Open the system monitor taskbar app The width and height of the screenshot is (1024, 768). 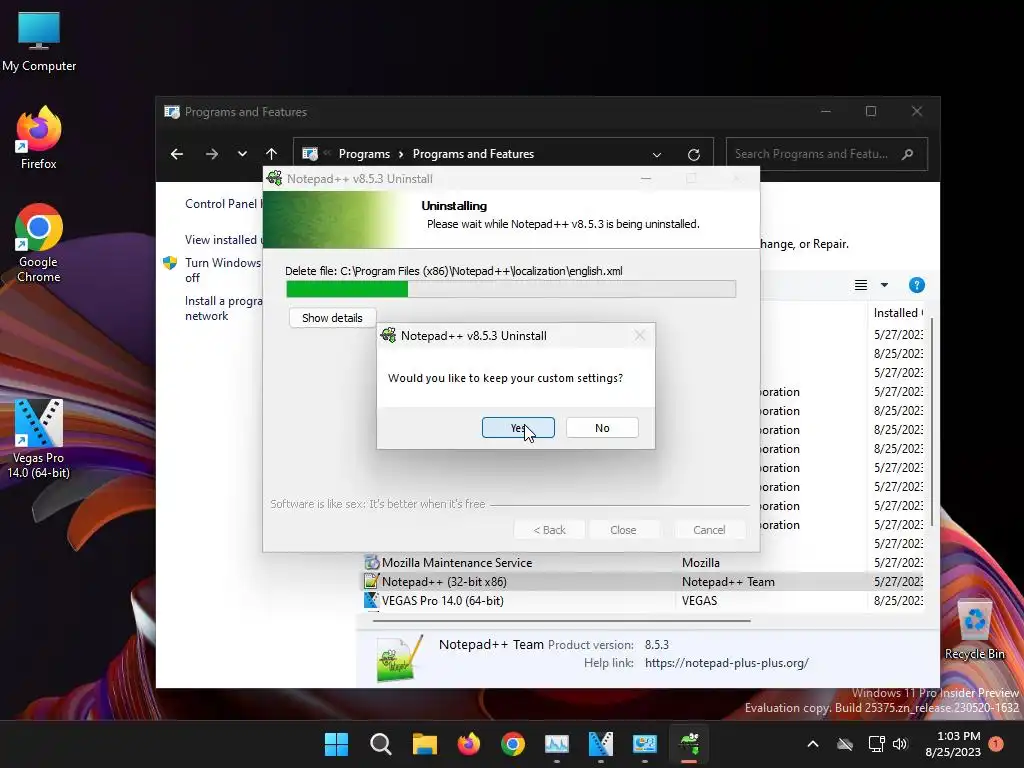pyautogui.click(x=556, y=744)
